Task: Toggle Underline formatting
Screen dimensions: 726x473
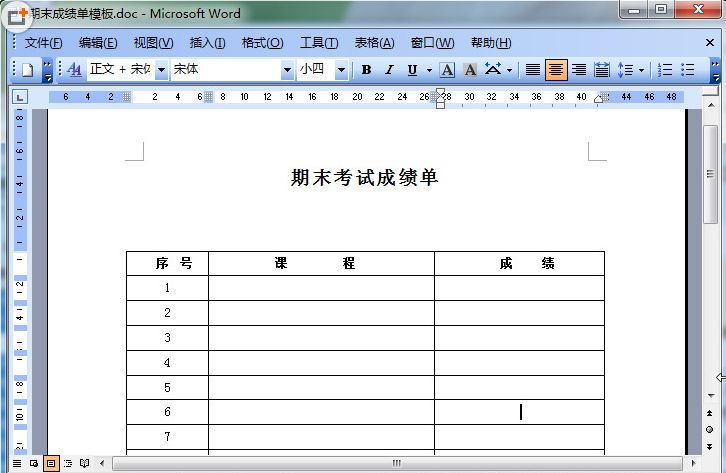Action: 412,70
